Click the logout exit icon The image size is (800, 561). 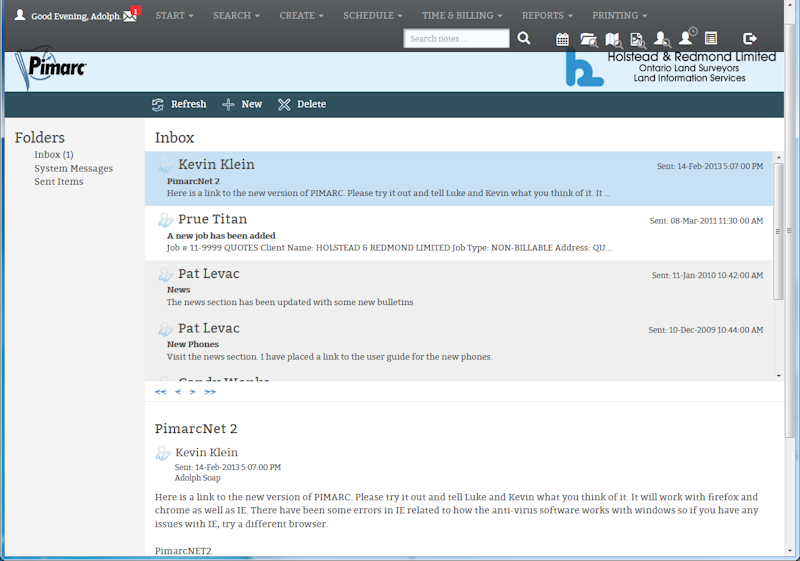tap(750, 38)
